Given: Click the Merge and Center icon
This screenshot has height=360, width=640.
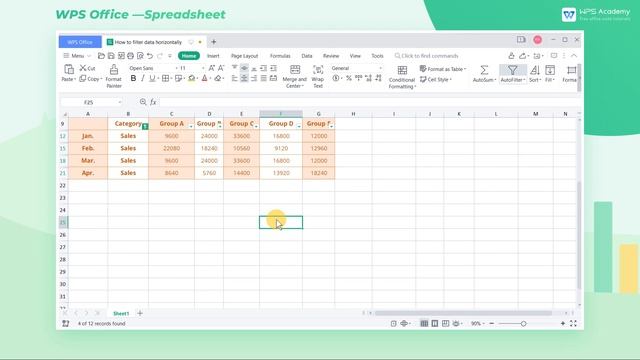Looking at the screenshot, I should (x=295, y=69).
